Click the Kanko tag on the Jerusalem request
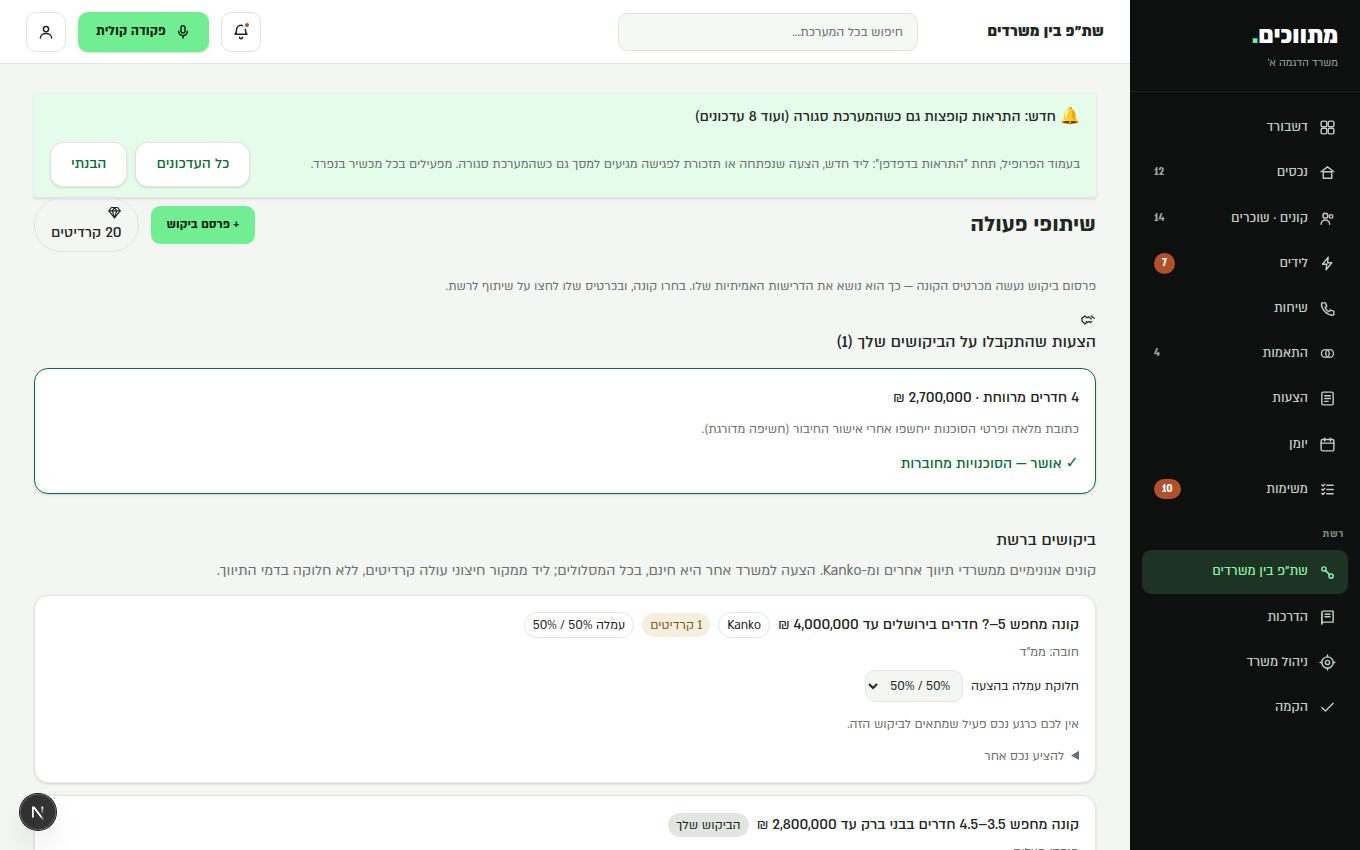1360x850 pixels. [x=744, y=625]
